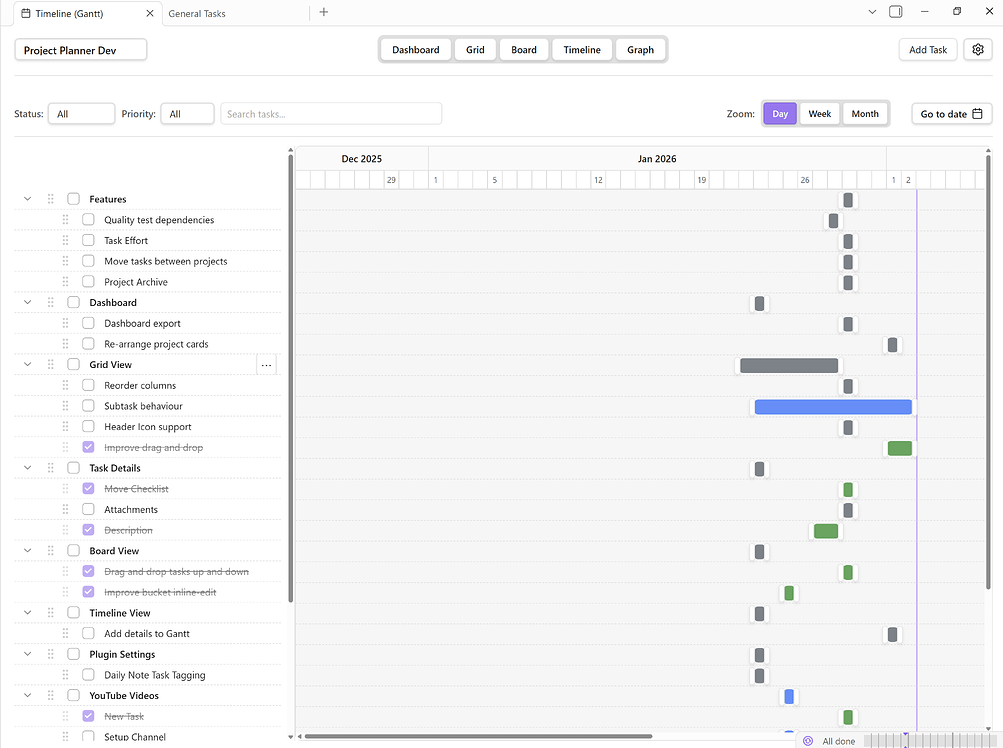The height and width of the screenshot is (748, 1003).
Task: Click the circular icon beside All done
Action: [808, 741]
